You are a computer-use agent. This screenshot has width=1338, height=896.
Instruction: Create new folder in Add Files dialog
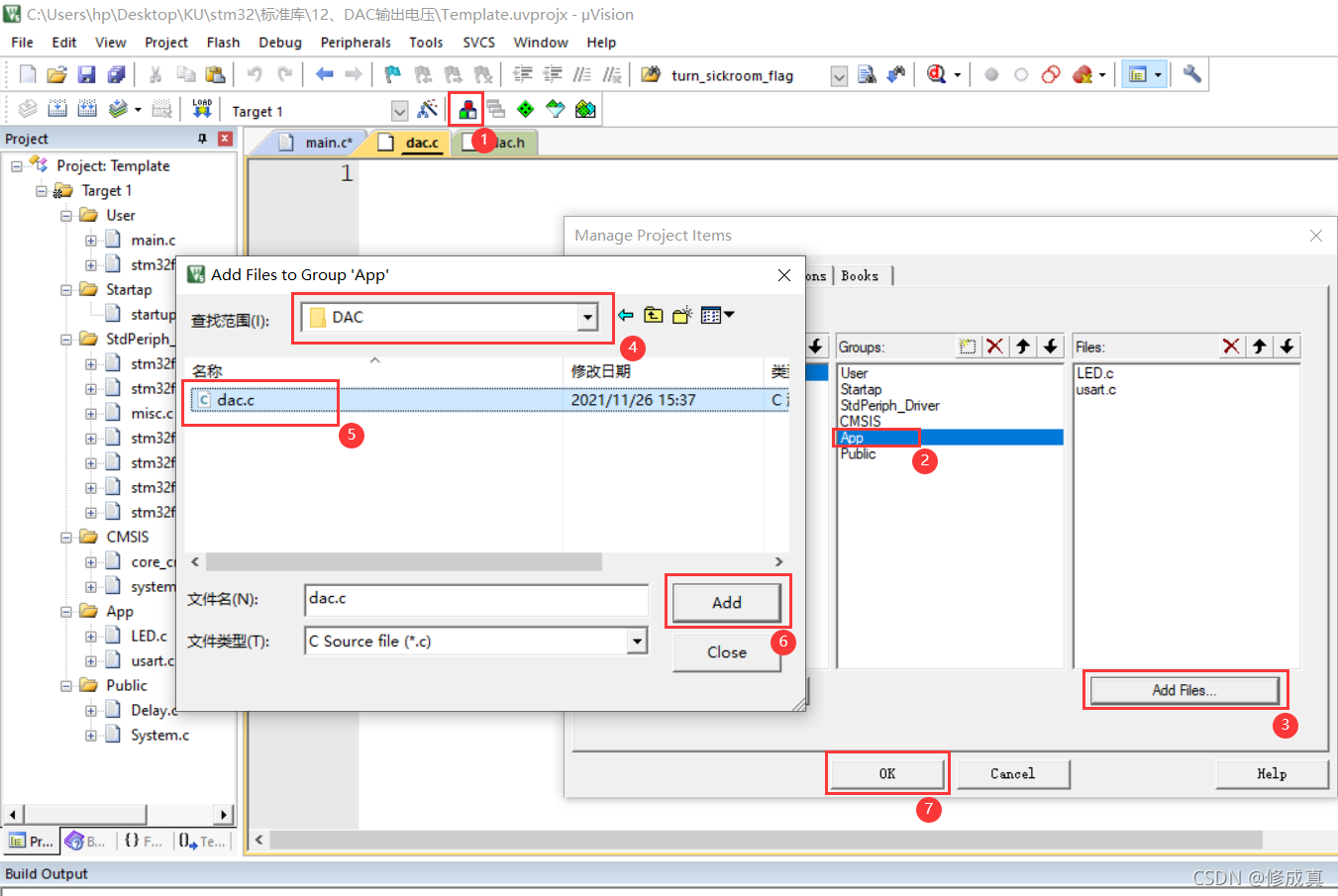click(682, 315)
